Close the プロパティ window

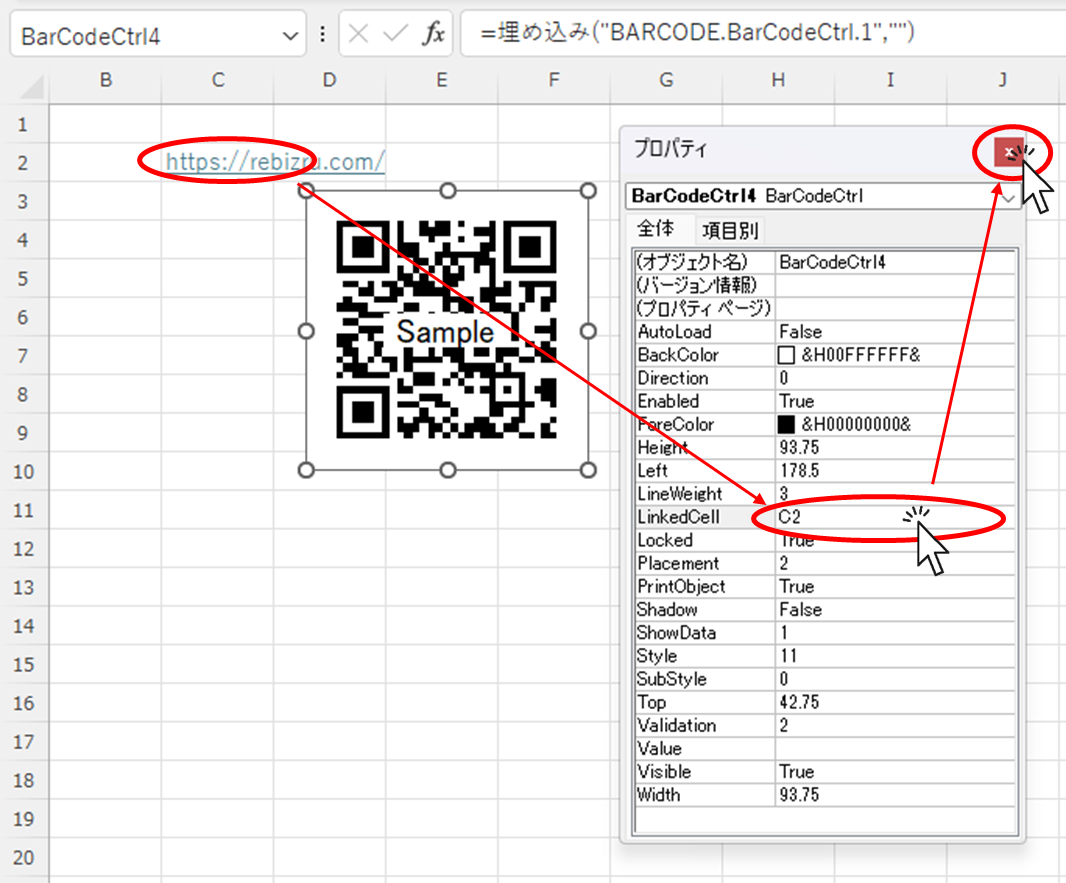pyautogui.click(x=1009, y=152)
